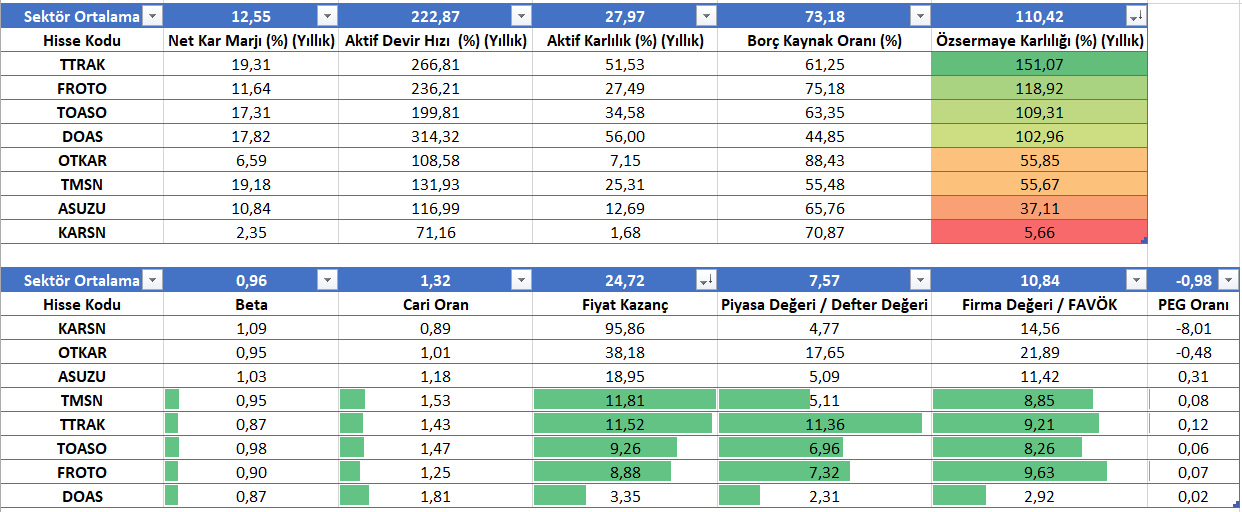Screen dimensions: 1242x512
Task: Click debt ratio value 88,43
Action: pyautogui.click(x=824, y=160)
